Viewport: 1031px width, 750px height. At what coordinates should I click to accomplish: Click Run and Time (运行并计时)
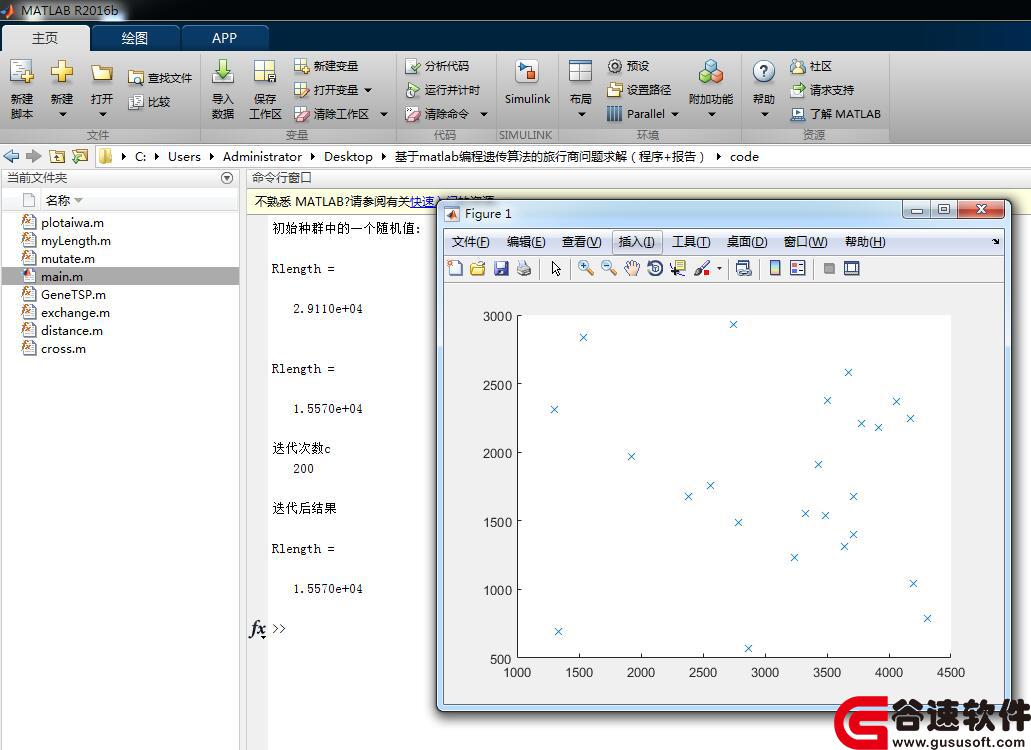[443, 90]
